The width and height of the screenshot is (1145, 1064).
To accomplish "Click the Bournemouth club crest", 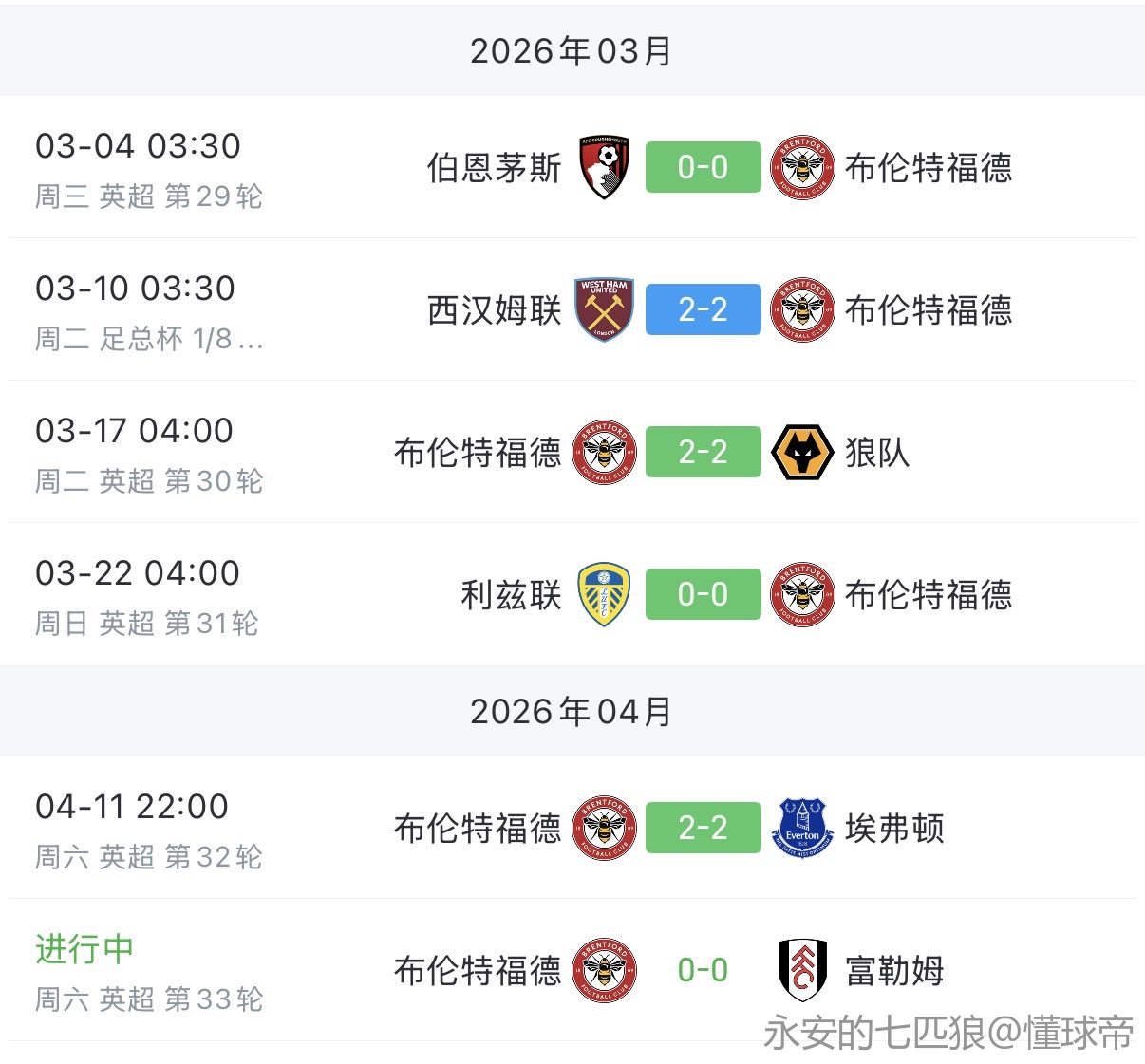I will pyautogui.click(x=605, y=167).
